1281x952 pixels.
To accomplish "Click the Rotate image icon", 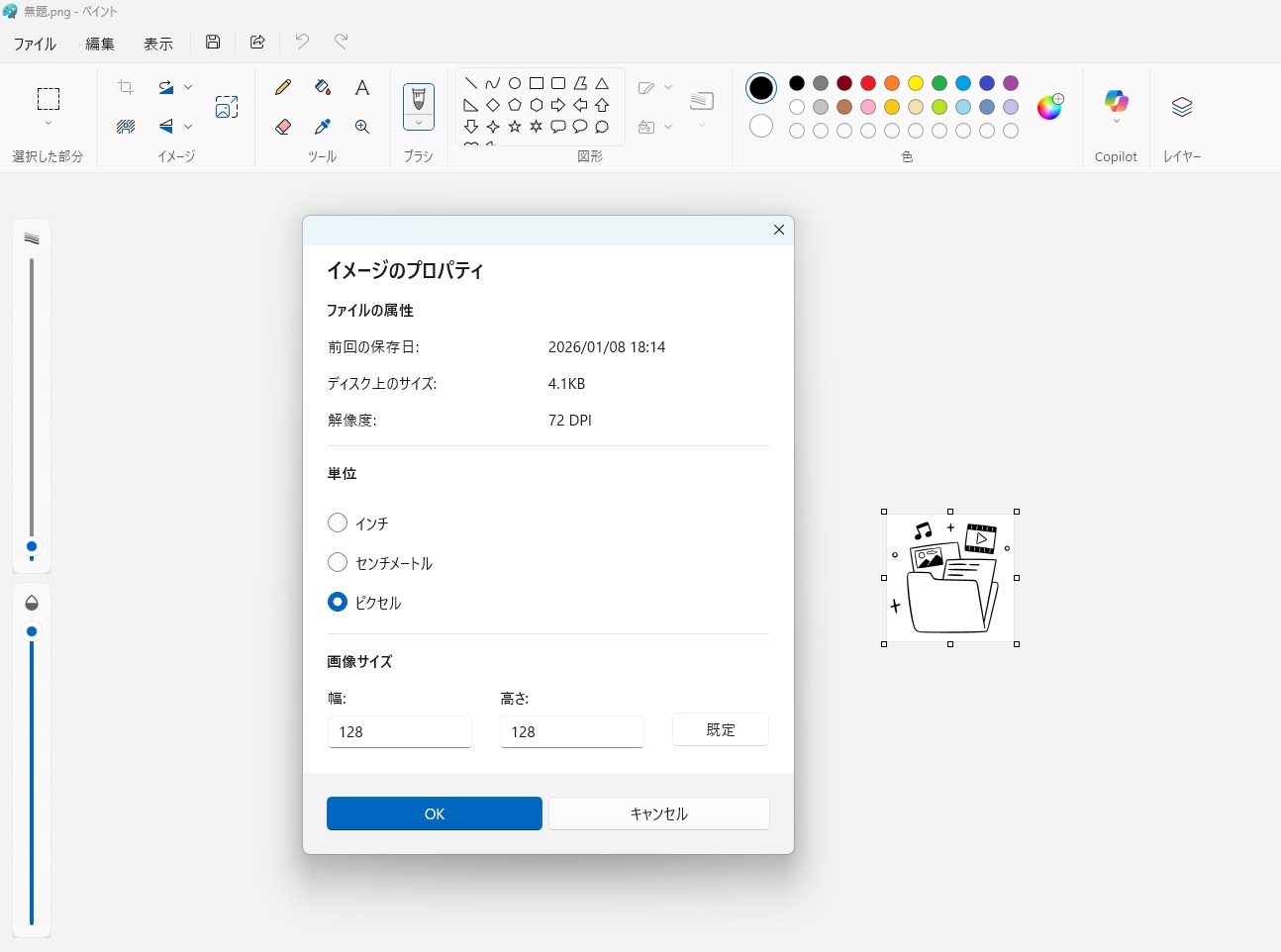I will click(x=166, y=87).
